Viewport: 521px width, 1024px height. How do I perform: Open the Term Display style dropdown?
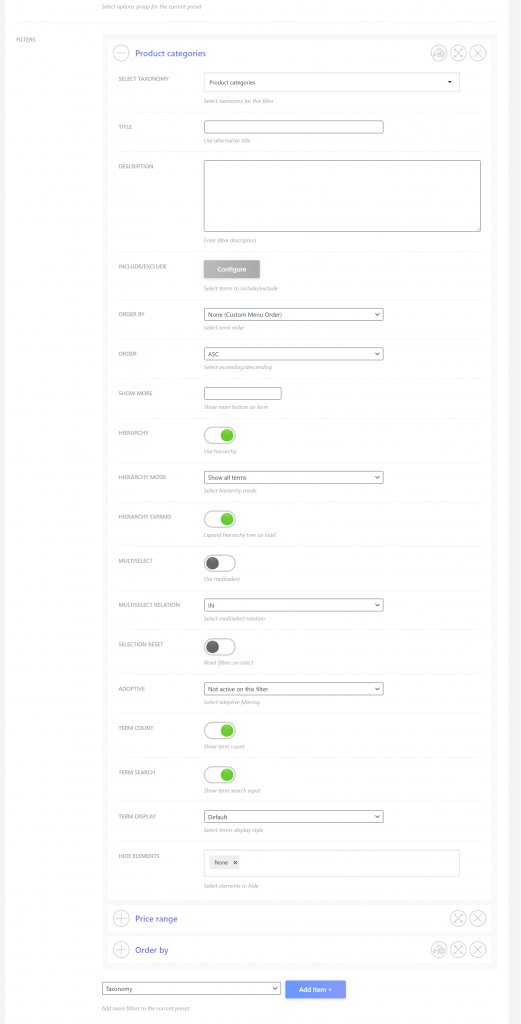point(294,816)
